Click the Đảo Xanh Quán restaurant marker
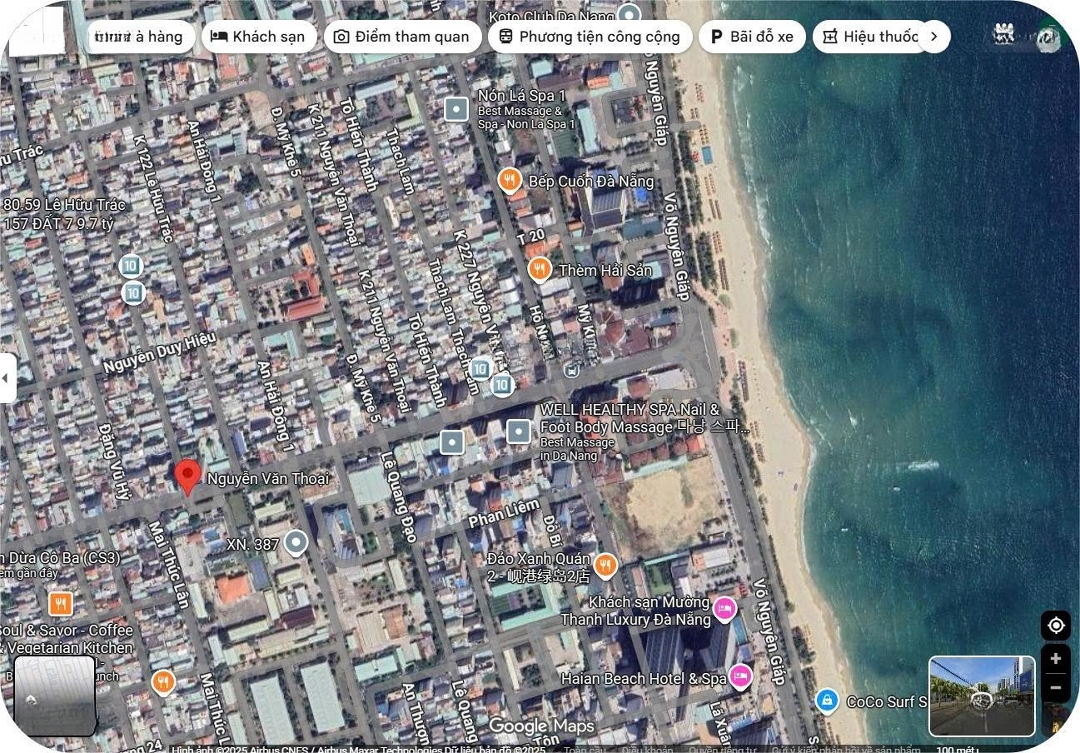This screenshot has height=753, width=1080. [605, 567]
